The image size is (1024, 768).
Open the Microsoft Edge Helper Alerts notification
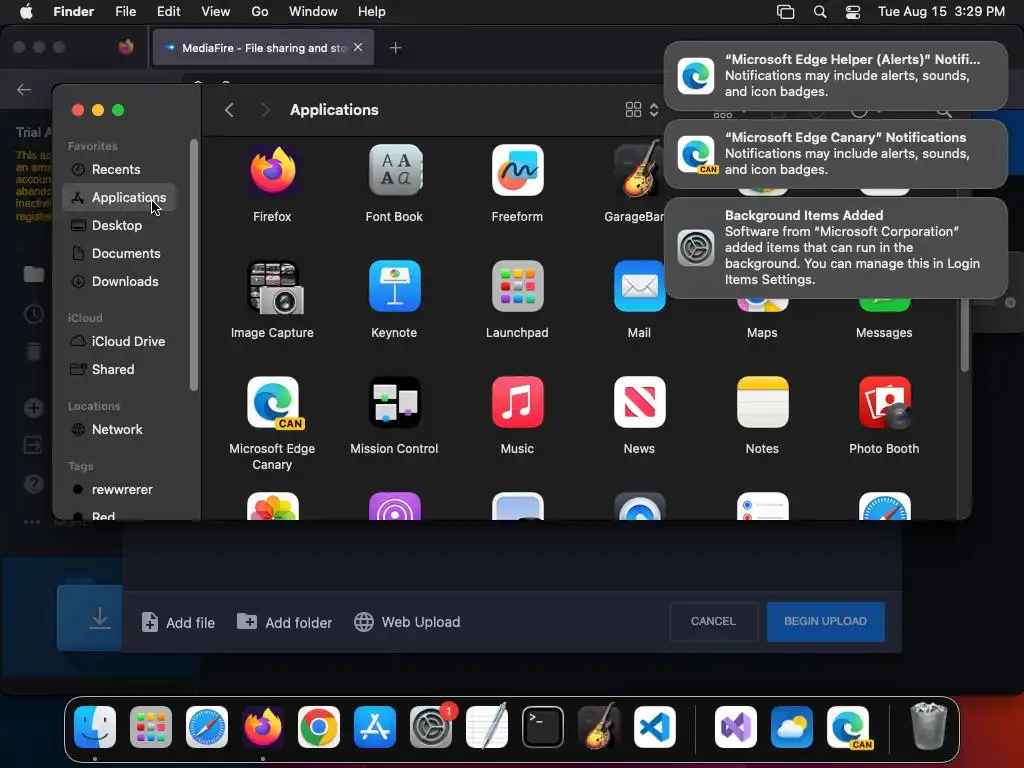point(835,76)
